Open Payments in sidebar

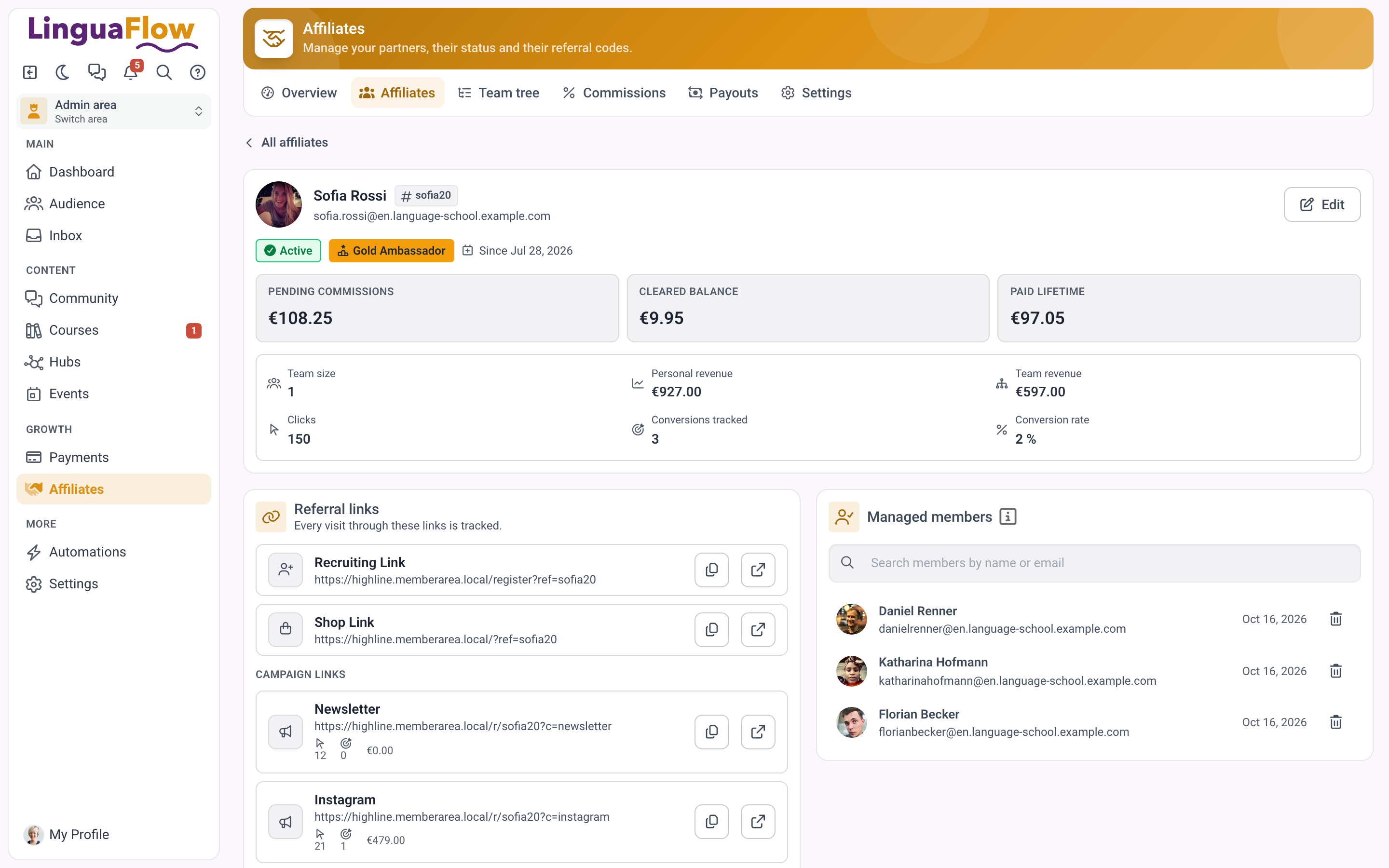click(114, 457)
